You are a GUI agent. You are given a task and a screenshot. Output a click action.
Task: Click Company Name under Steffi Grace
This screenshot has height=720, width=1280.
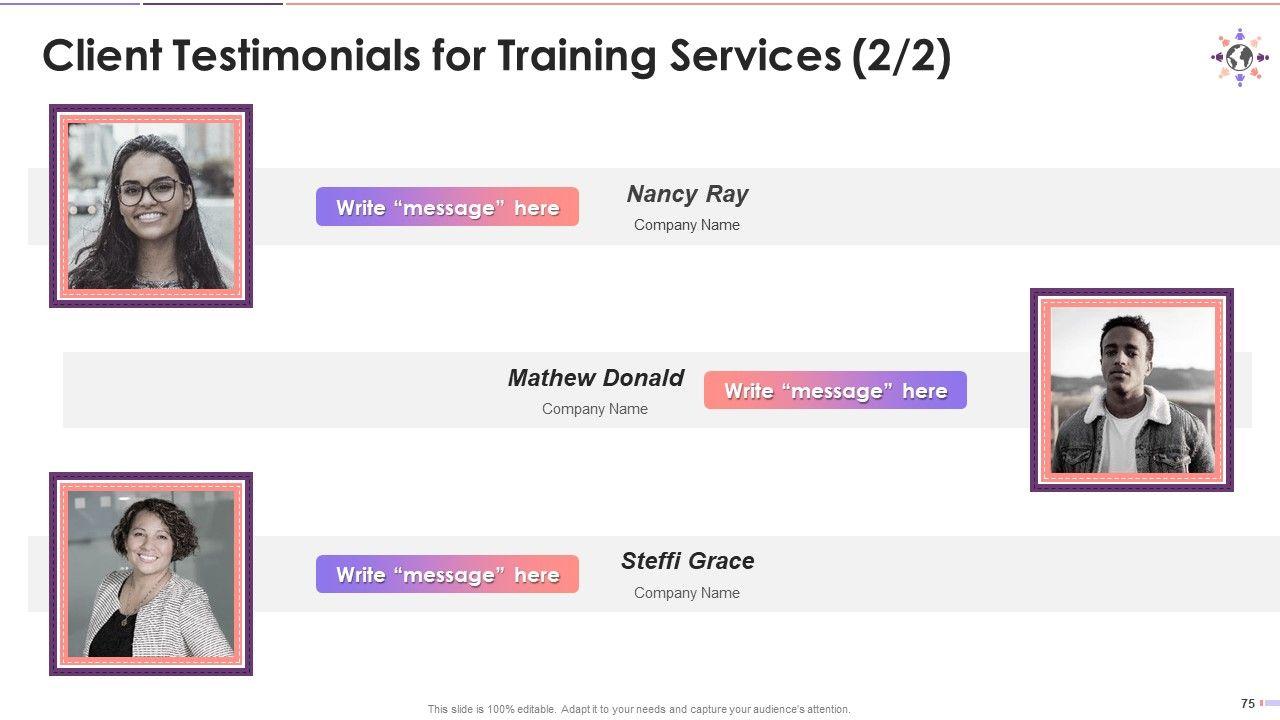[687, 593]
